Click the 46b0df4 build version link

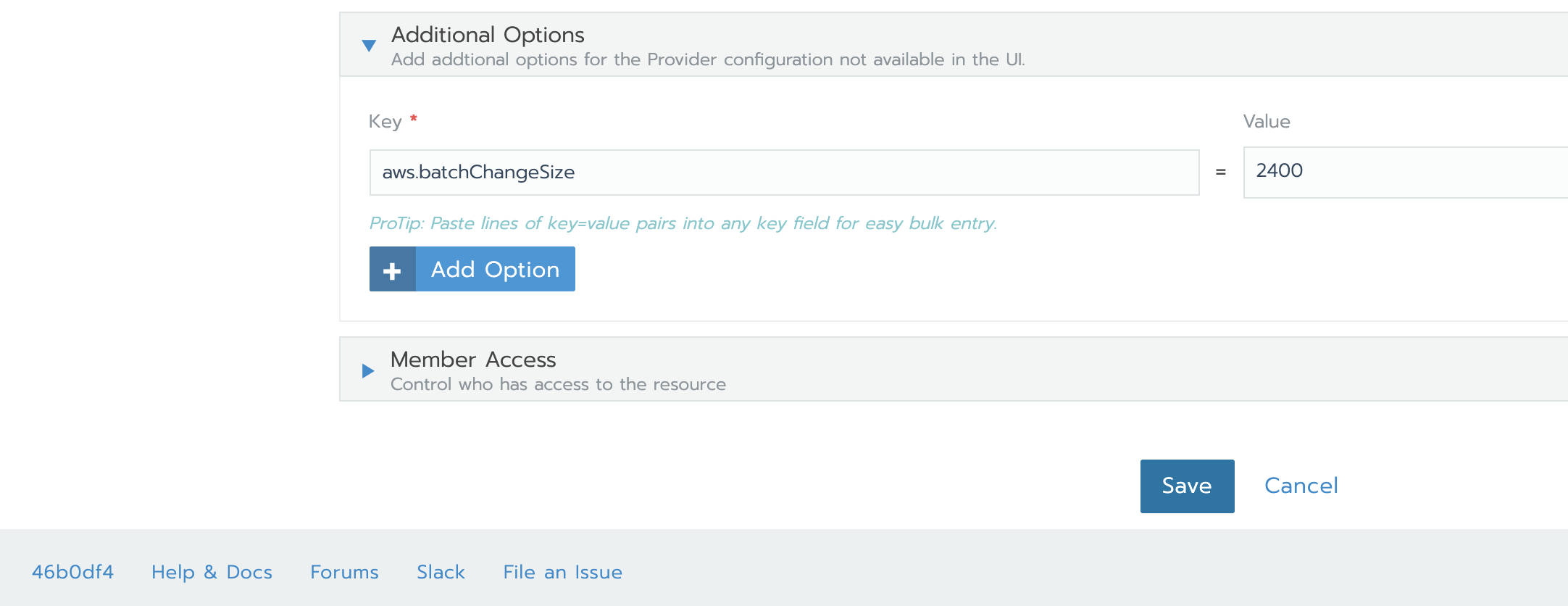(x=72, y=572)
